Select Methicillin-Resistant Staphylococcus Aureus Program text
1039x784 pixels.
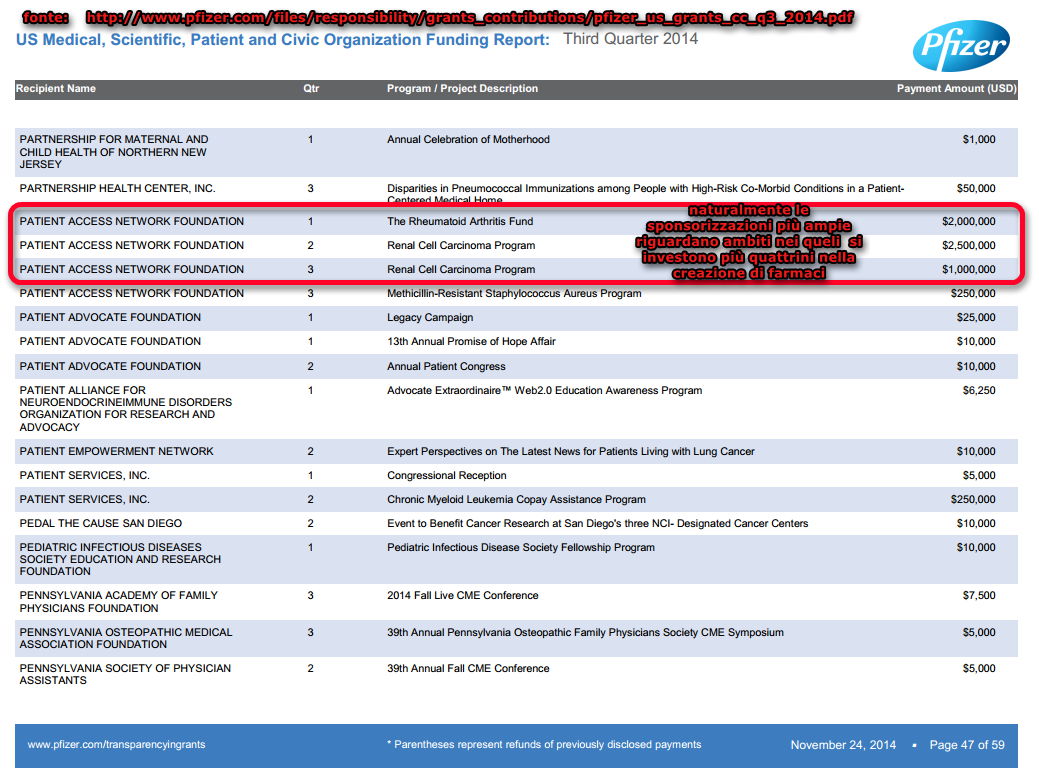point(514,293)
